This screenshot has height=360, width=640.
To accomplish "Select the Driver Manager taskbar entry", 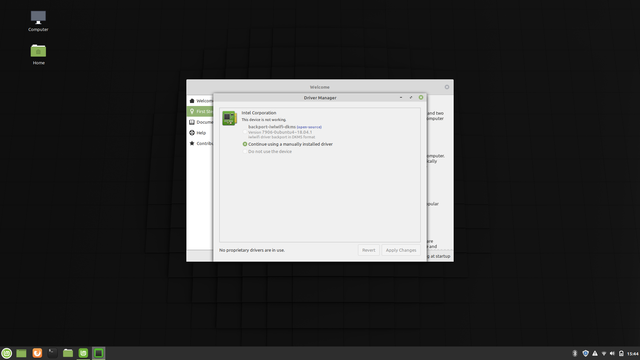I will pos(98,353).
